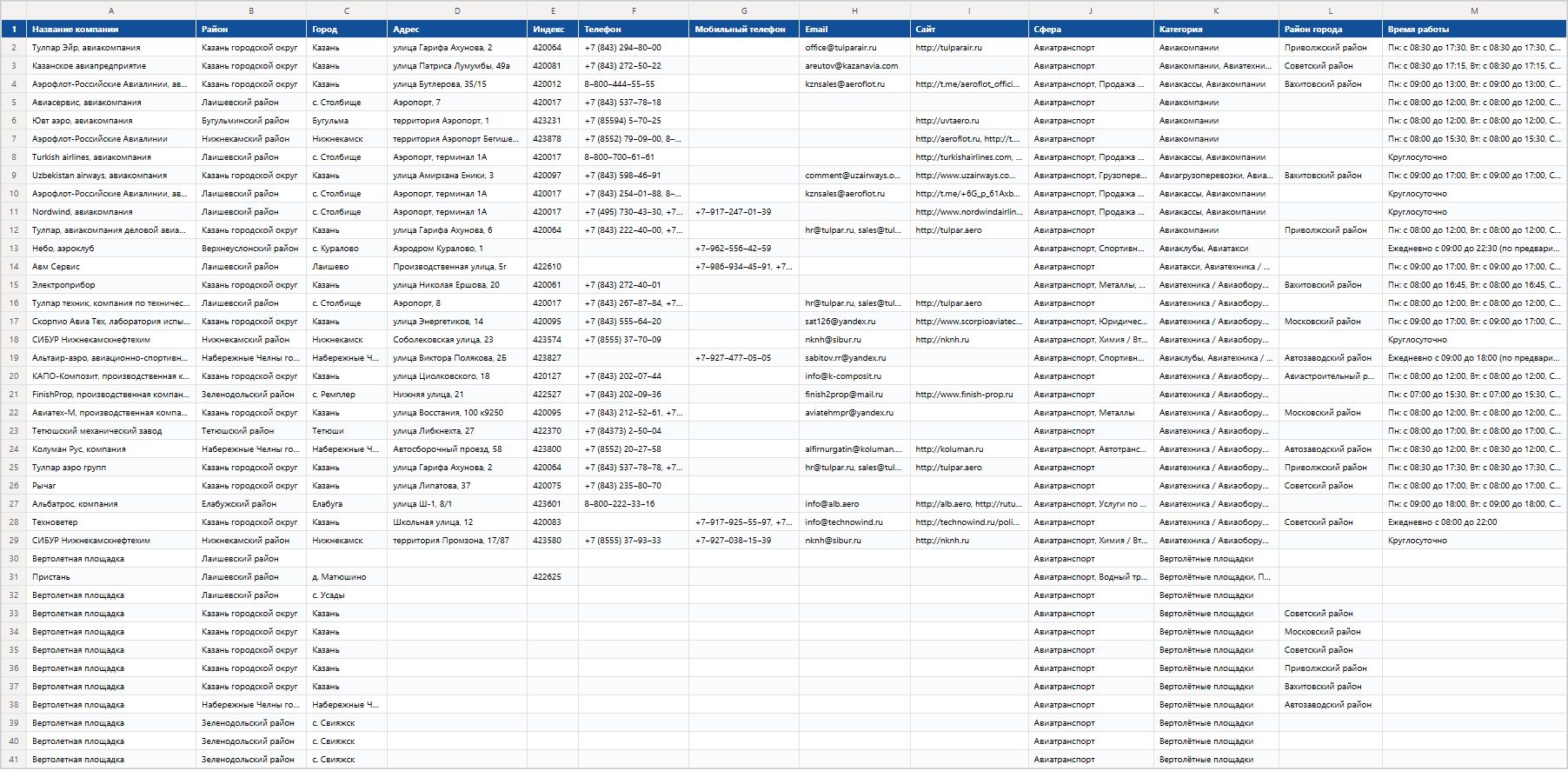
Task: Click the 'Время работы' header cell
Action: (x=1474, y=30)
